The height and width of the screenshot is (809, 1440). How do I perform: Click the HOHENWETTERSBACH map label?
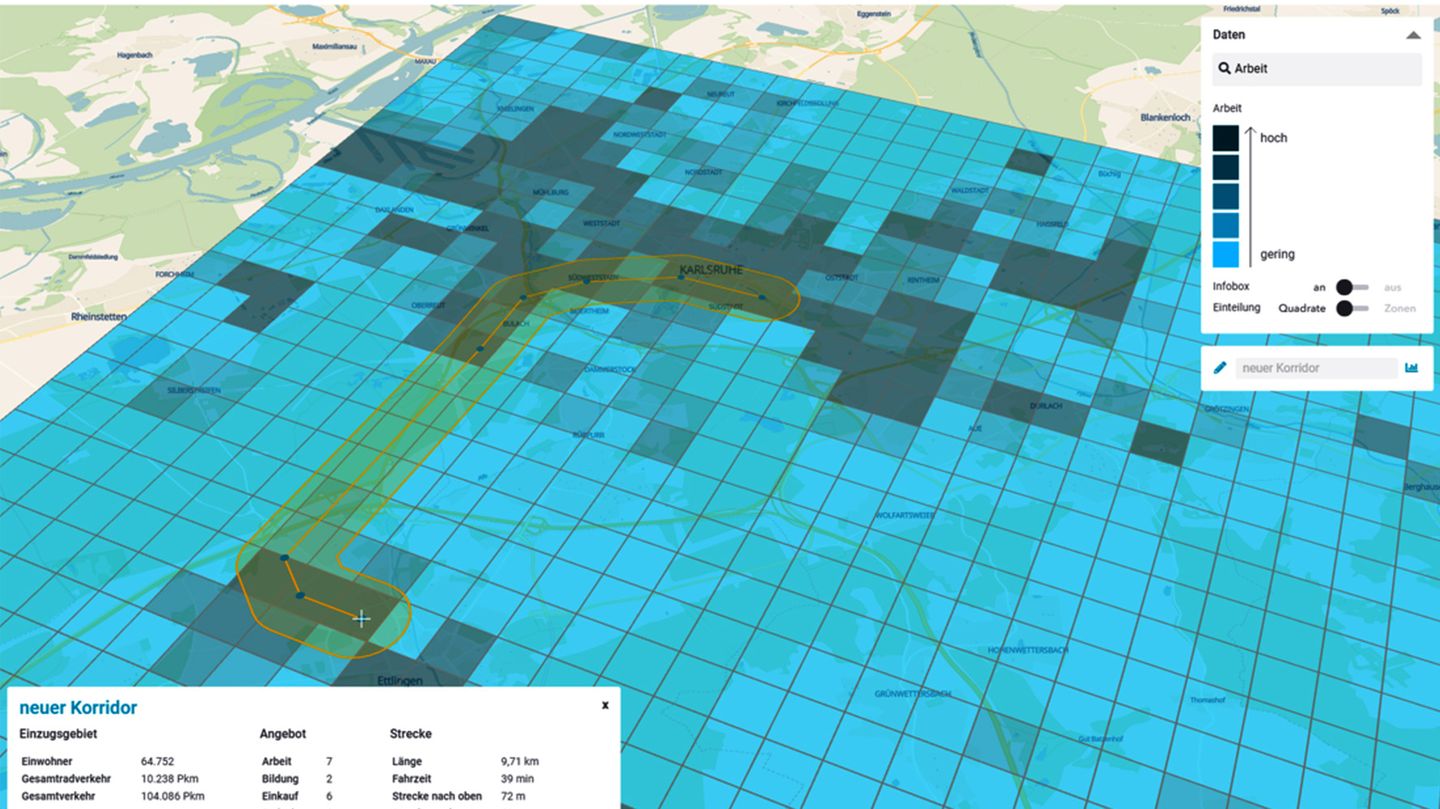click(1028, 650)
